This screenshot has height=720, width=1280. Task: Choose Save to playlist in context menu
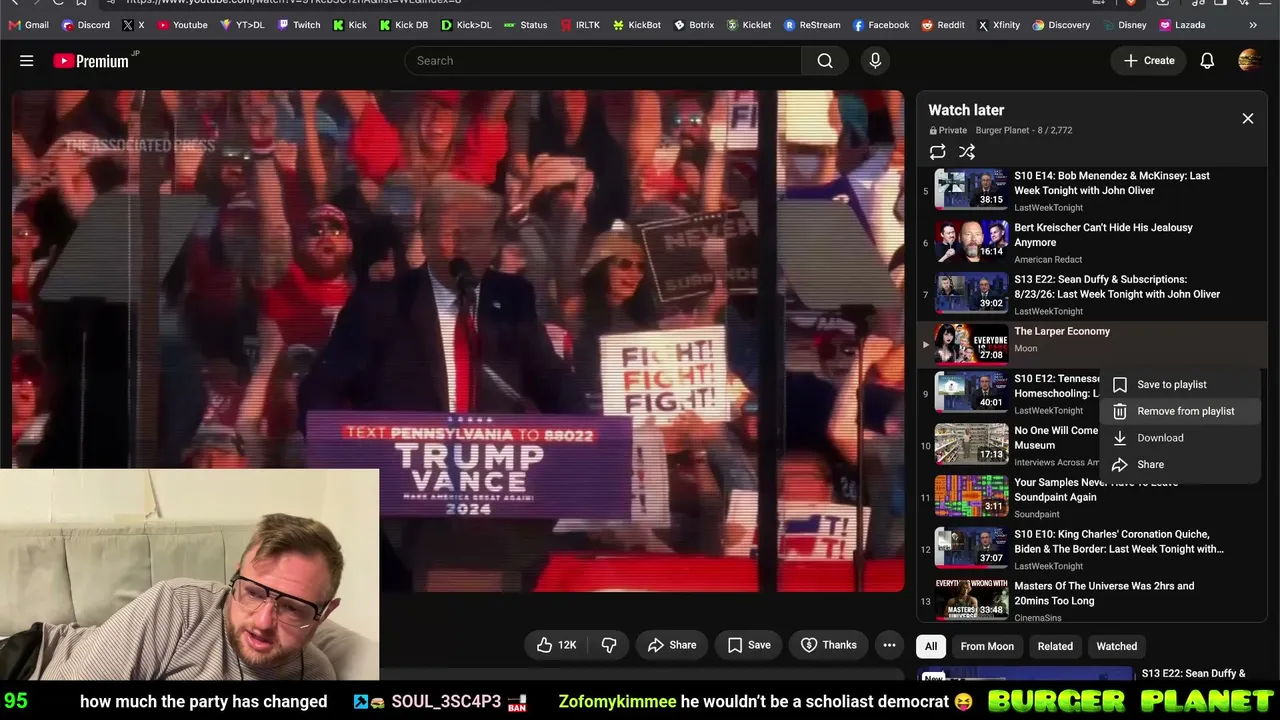(x=1180, y=385)
